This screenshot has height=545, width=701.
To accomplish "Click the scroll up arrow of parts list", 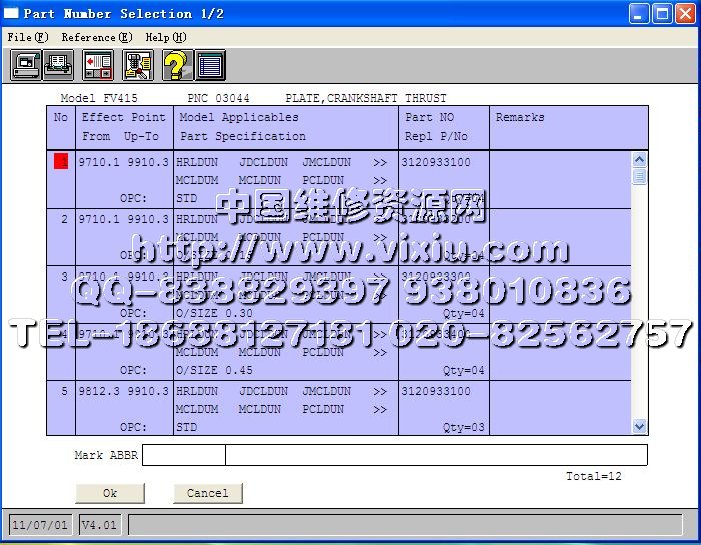I will point(639,160).
